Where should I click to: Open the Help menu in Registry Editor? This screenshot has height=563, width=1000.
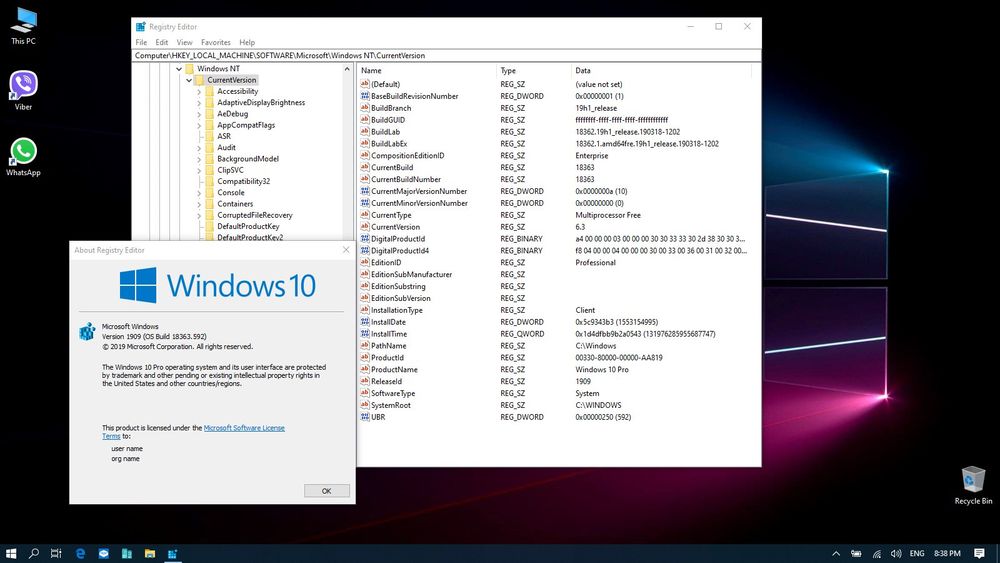point(247,42)
